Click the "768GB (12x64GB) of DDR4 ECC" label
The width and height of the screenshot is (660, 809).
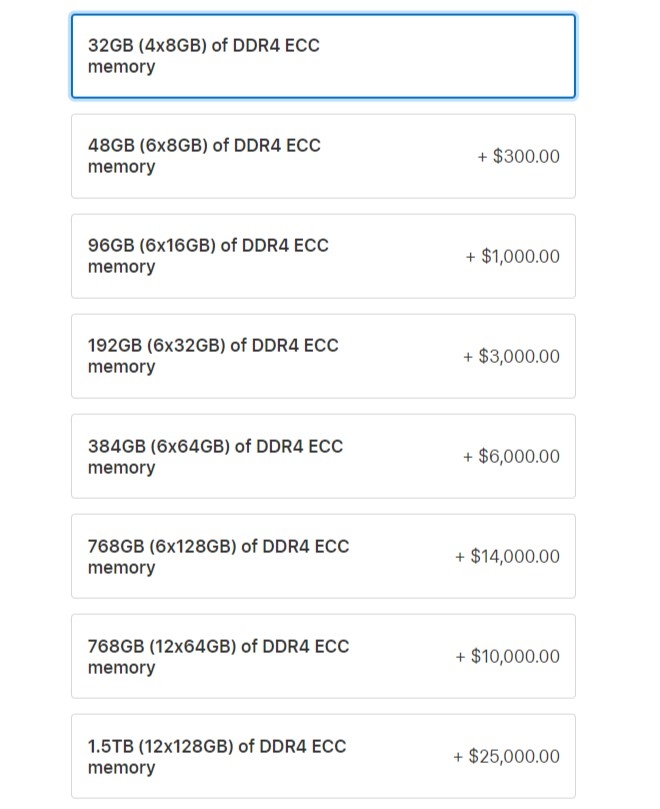[x=219, y=646]
